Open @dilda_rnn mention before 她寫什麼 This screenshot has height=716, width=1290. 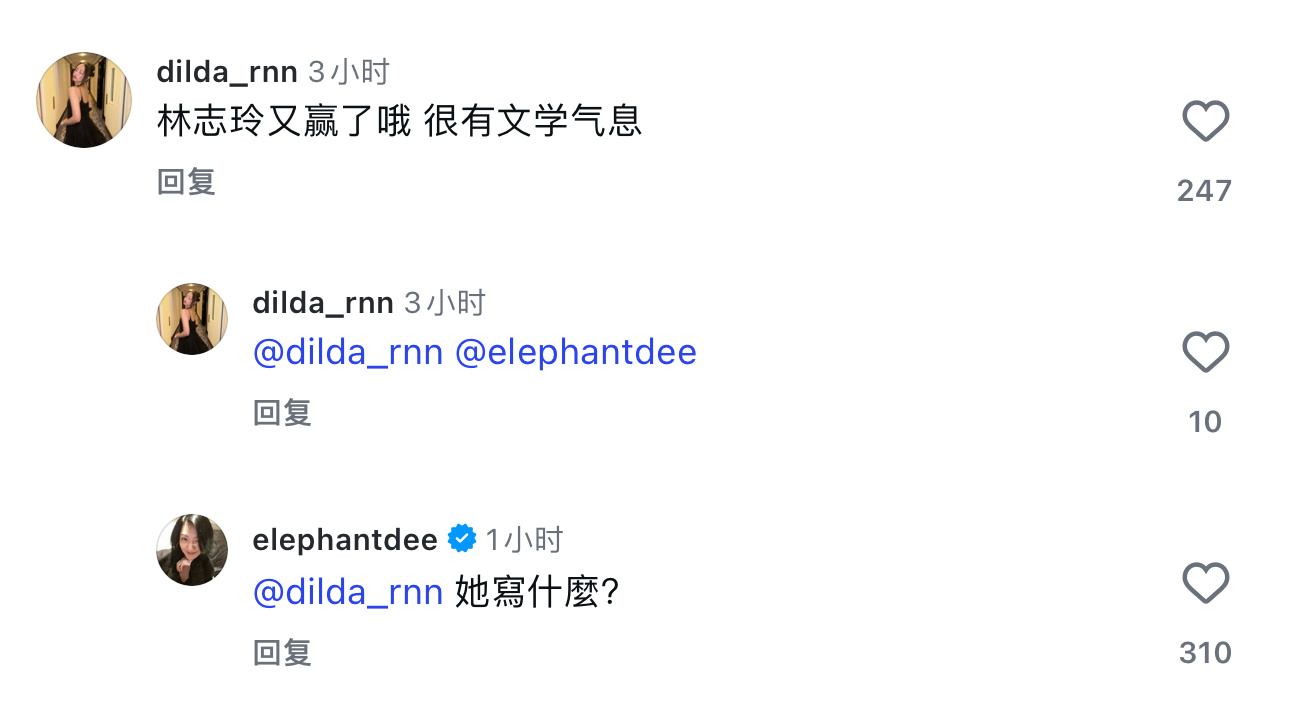[x=348, y=593]
